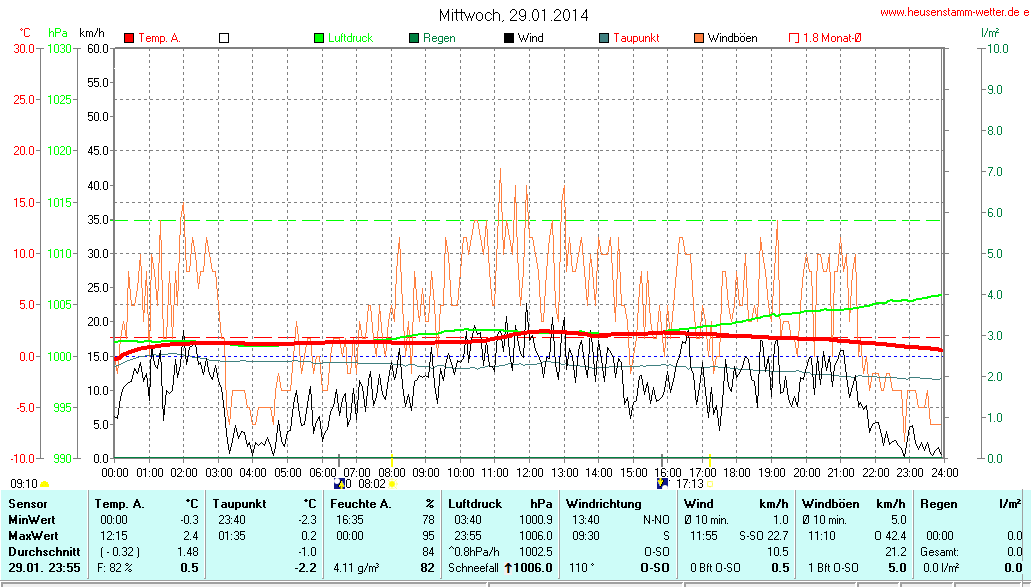
Task: Click the red outline 1.8 Monat-Ø legend swatch
Action: click(794, 38)
